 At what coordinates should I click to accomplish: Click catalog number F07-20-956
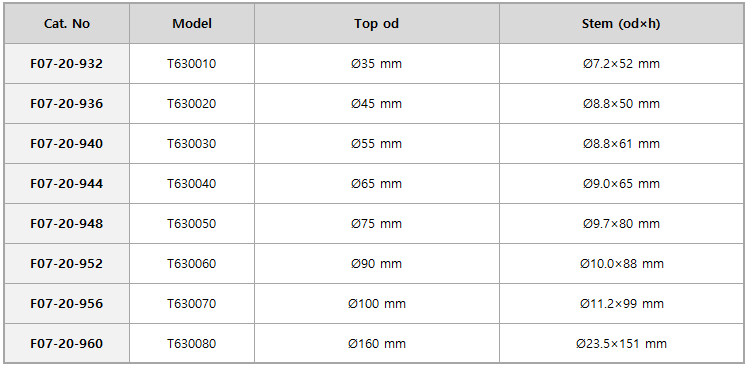67,304
